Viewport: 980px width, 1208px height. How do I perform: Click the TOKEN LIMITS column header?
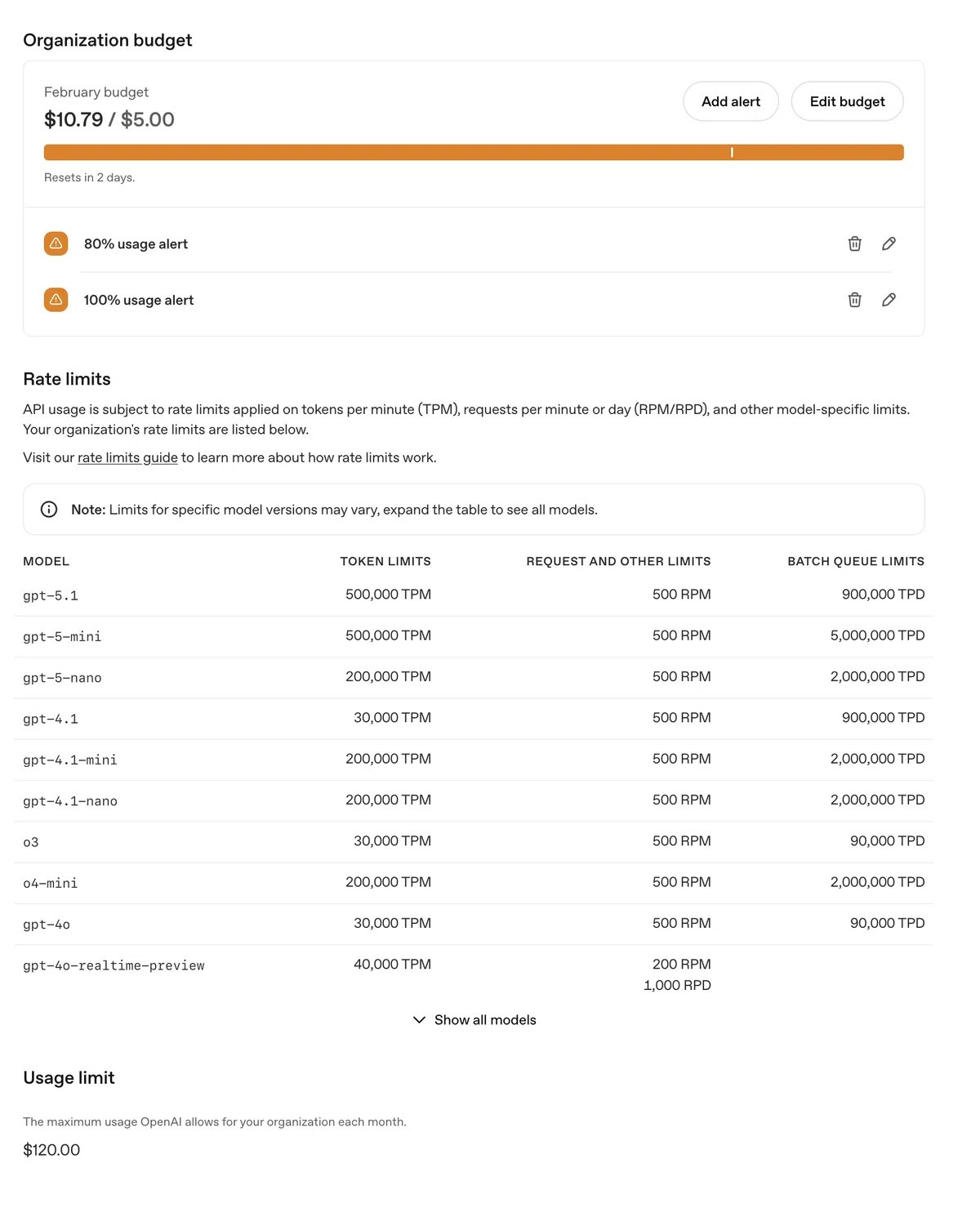(x=385, y=561)
